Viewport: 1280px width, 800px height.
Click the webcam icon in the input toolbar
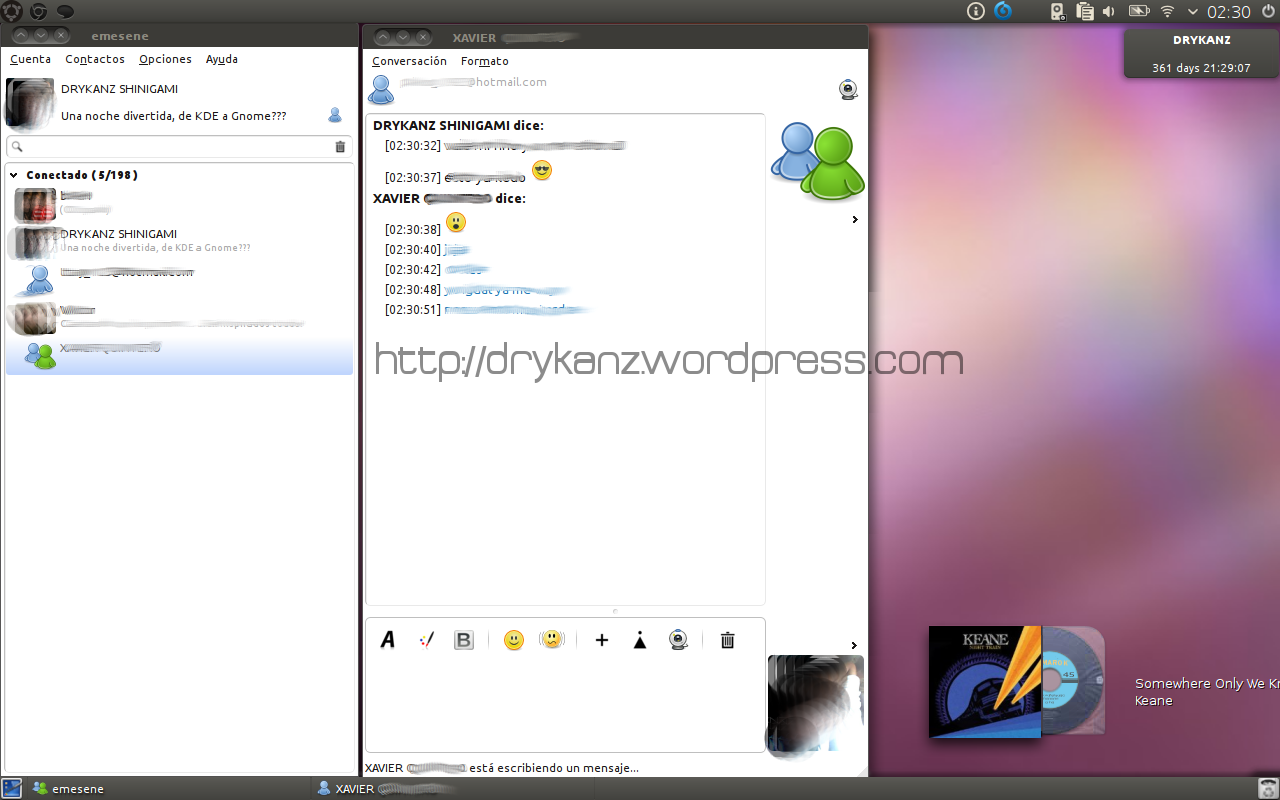pyautogui.click(x=678, y=640)
